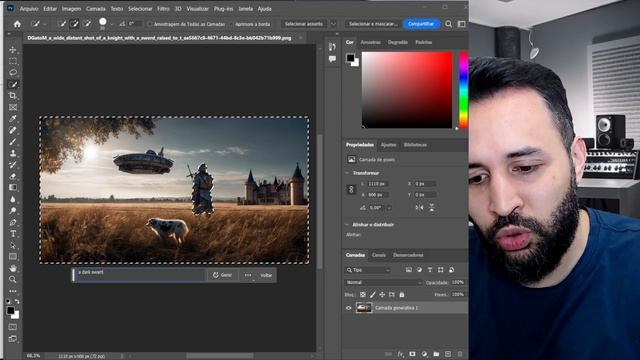Open the Selecionar assunto dropdown arrow
640x360 pixels.
tap(333, 24)
